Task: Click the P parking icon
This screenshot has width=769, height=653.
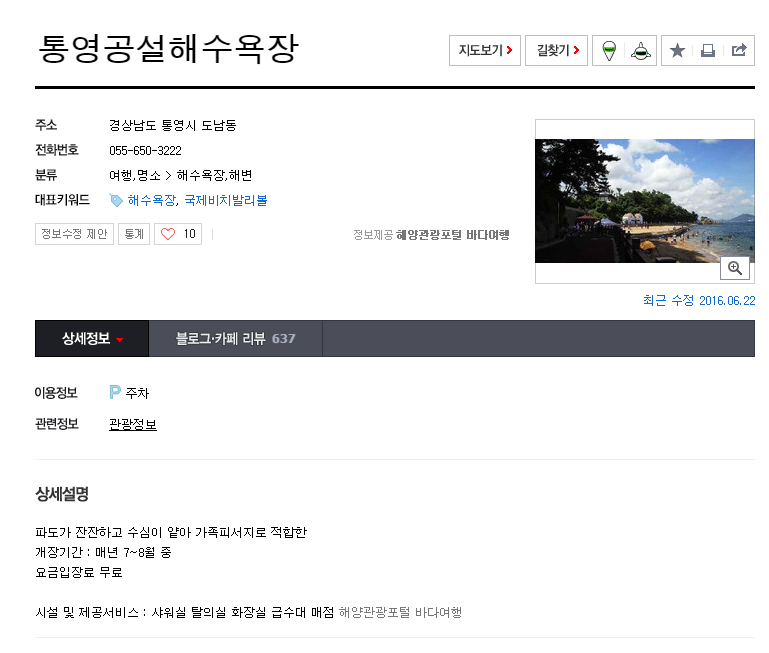Action: click(x=115, y=392)
